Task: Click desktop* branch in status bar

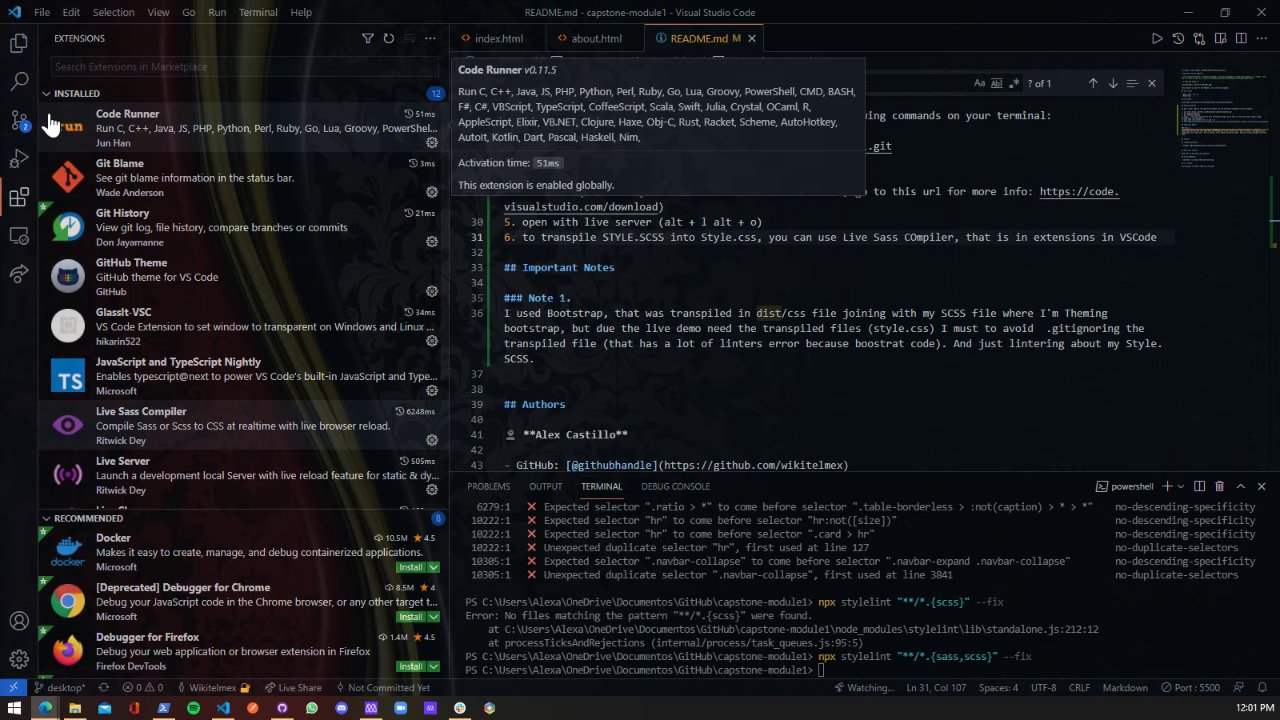Action: click(x=60, y=688)
